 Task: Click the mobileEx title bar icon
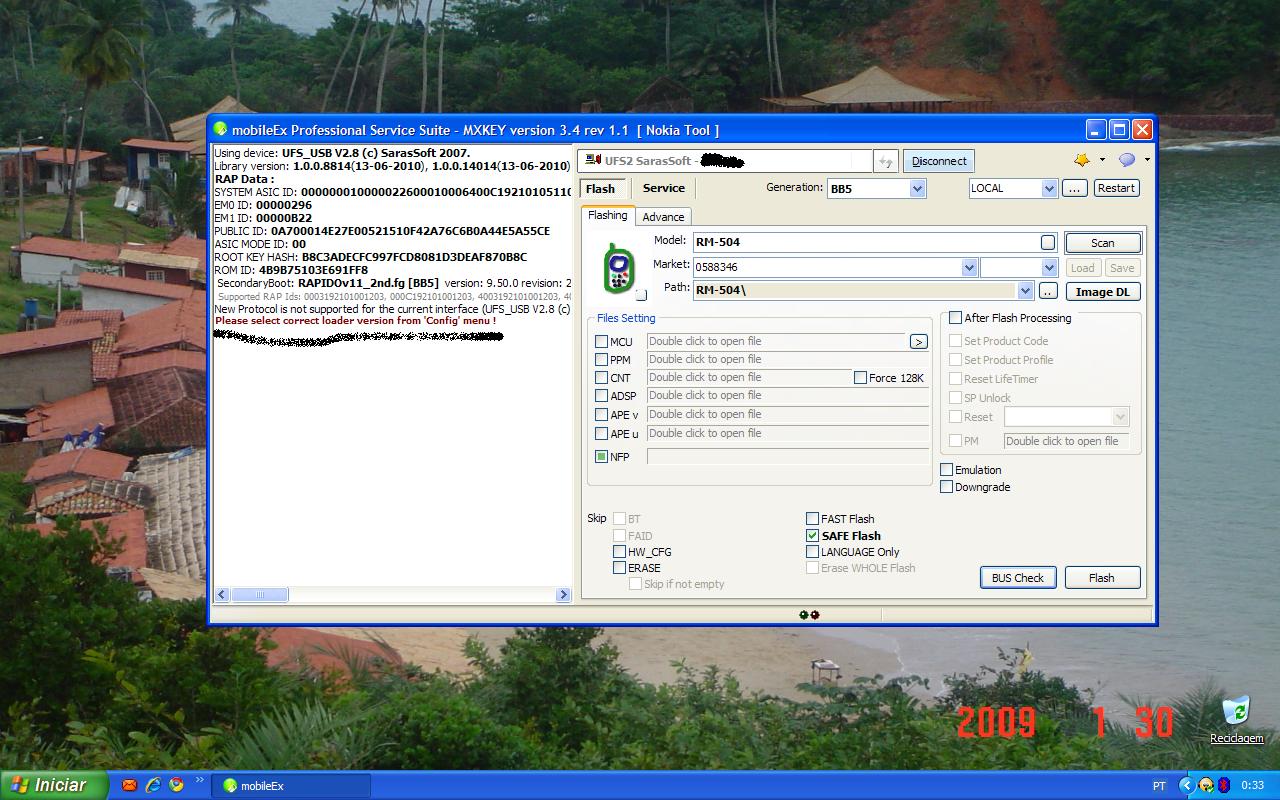(x=220, y=130)
